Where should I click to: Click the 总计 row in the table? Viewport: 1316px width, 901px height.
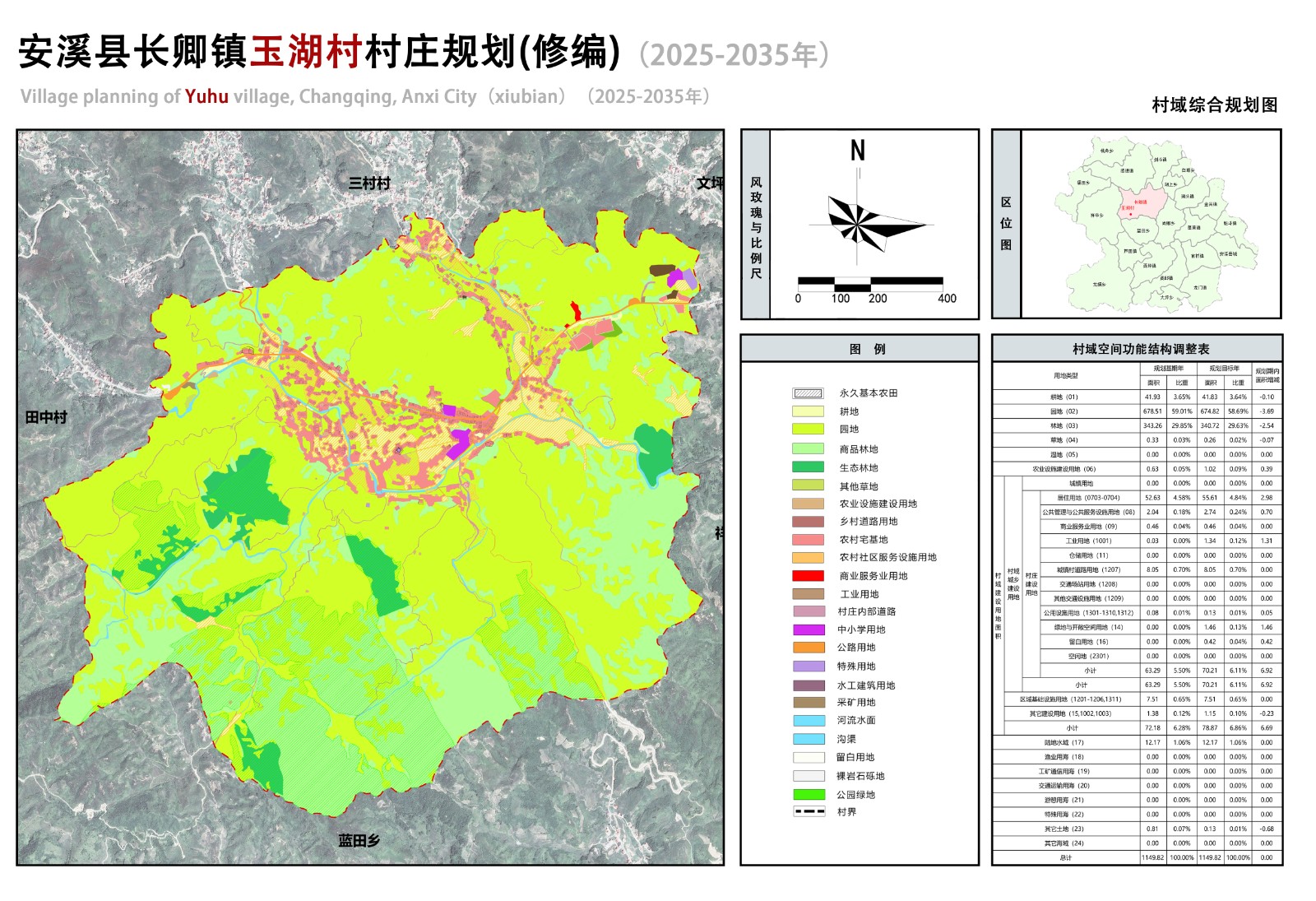[1065, 857]
